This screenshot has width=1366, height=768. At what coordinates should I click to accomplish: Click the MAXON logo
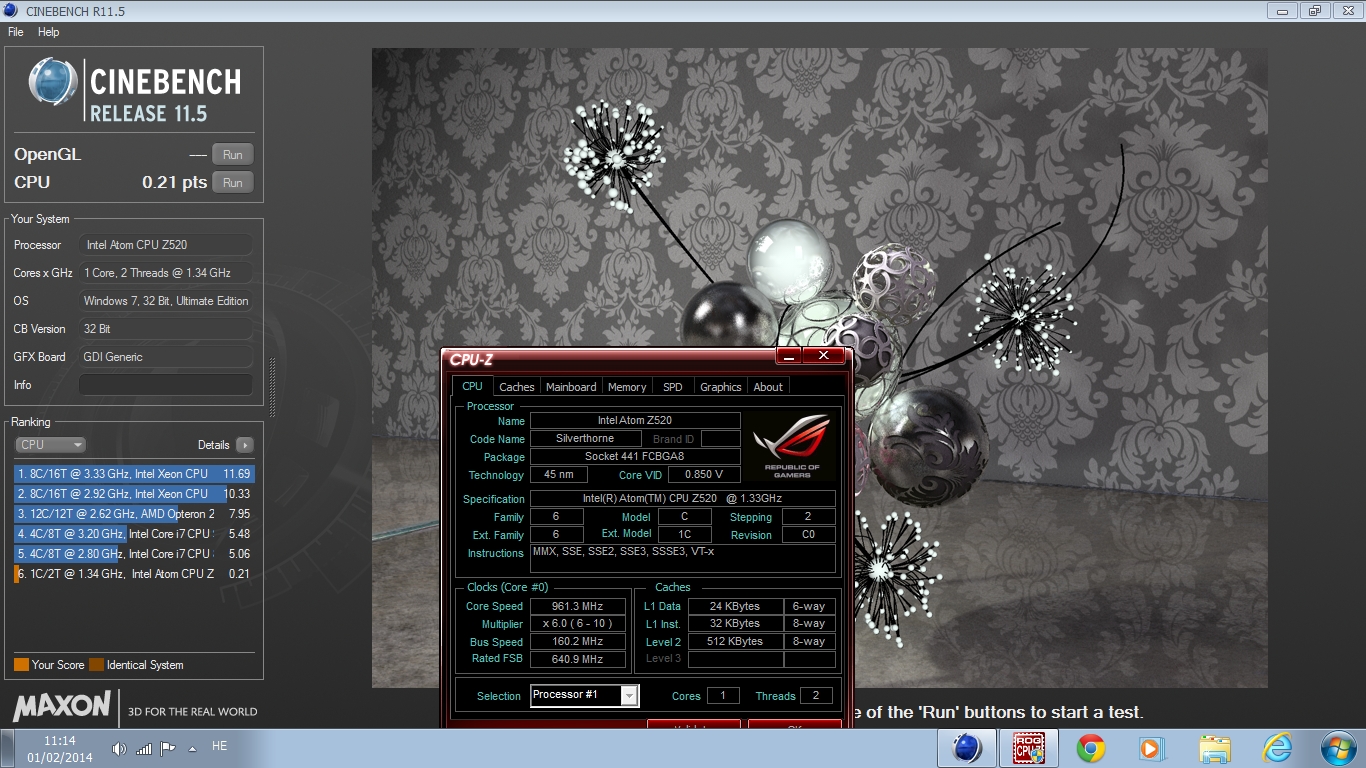[x=61, y=707]
